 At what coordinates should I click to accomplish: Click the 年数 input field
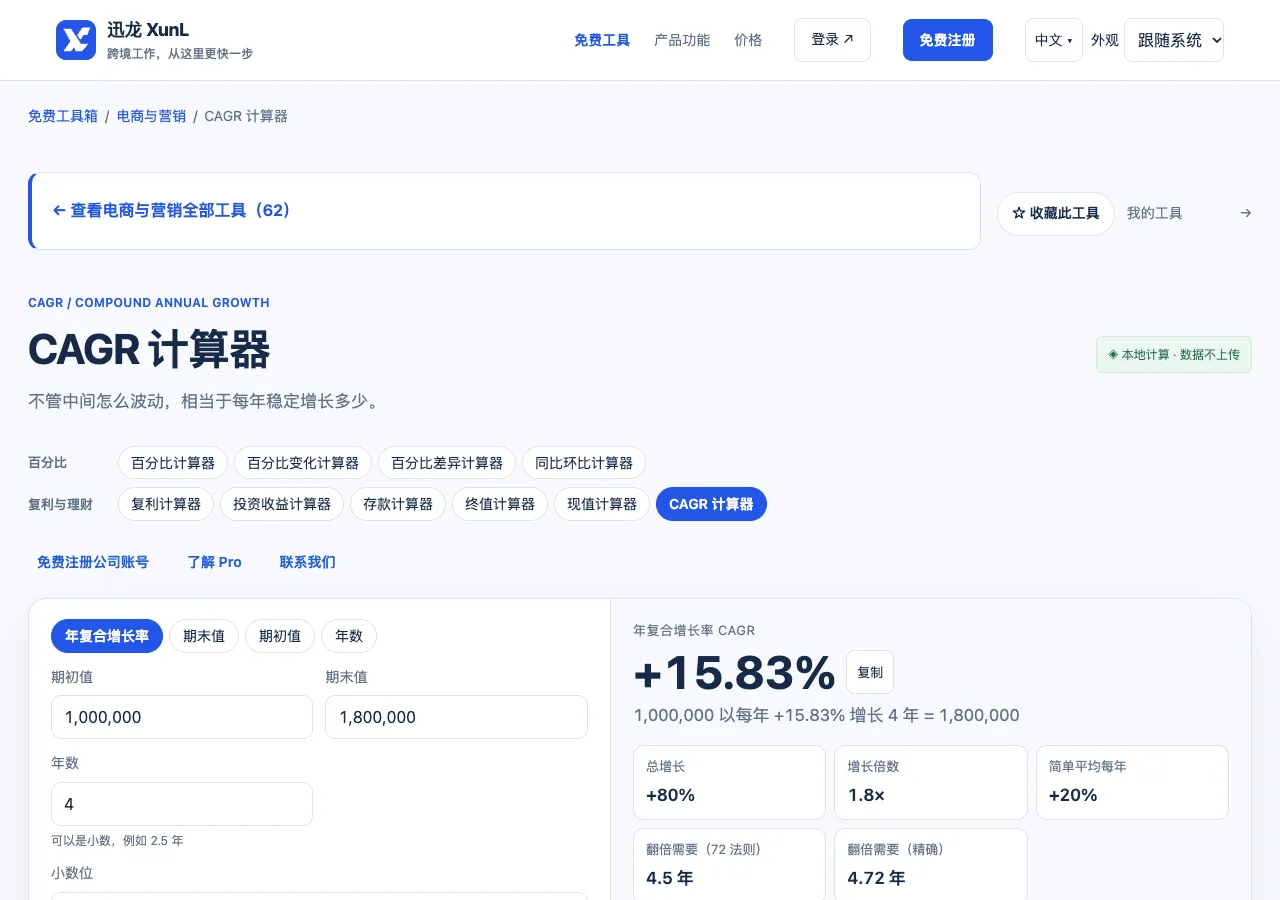182,804
